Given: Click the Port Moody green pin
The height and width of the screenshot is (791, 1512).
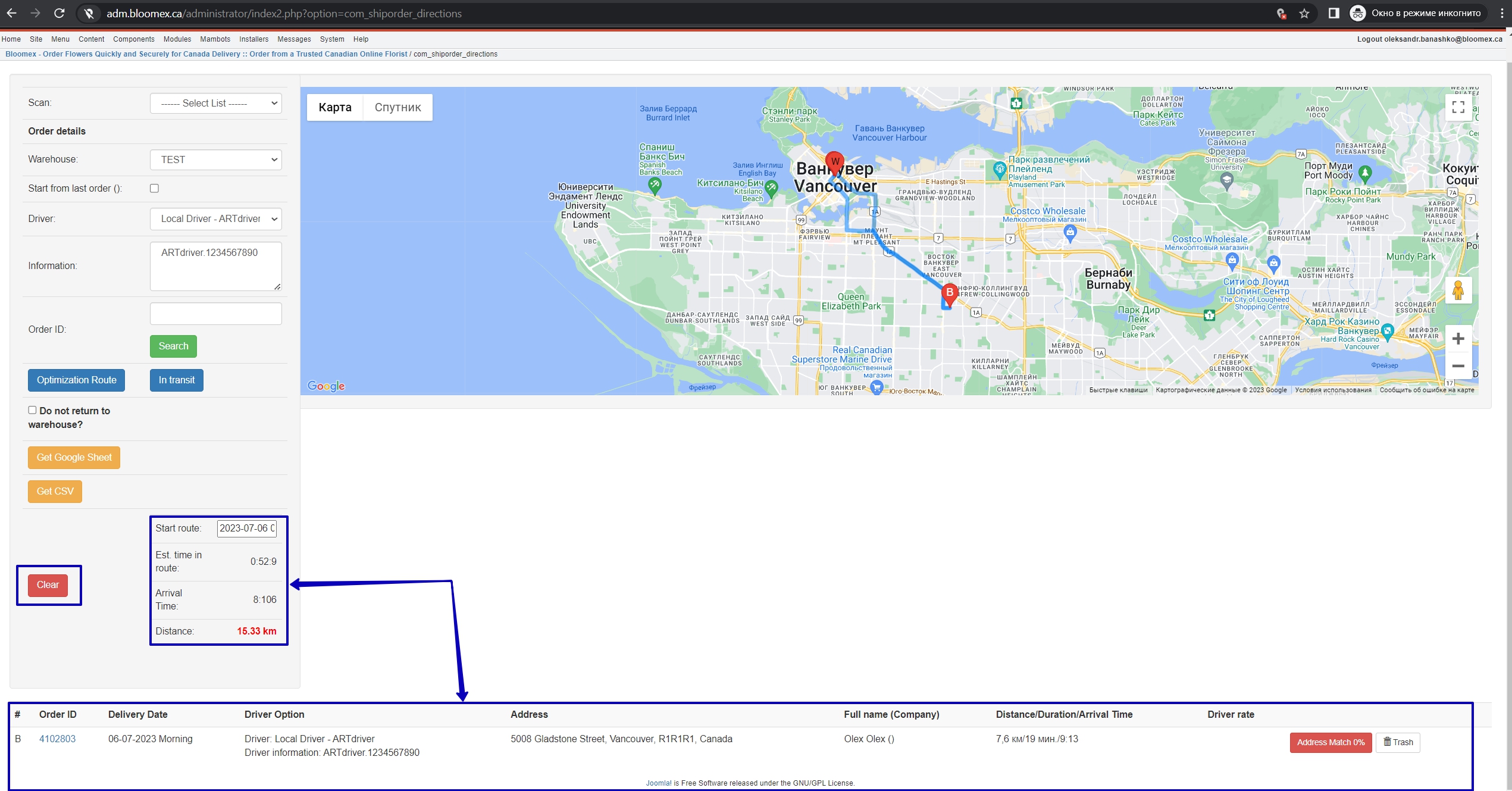Looking at the screenshot, I should tap(1365, 174).
